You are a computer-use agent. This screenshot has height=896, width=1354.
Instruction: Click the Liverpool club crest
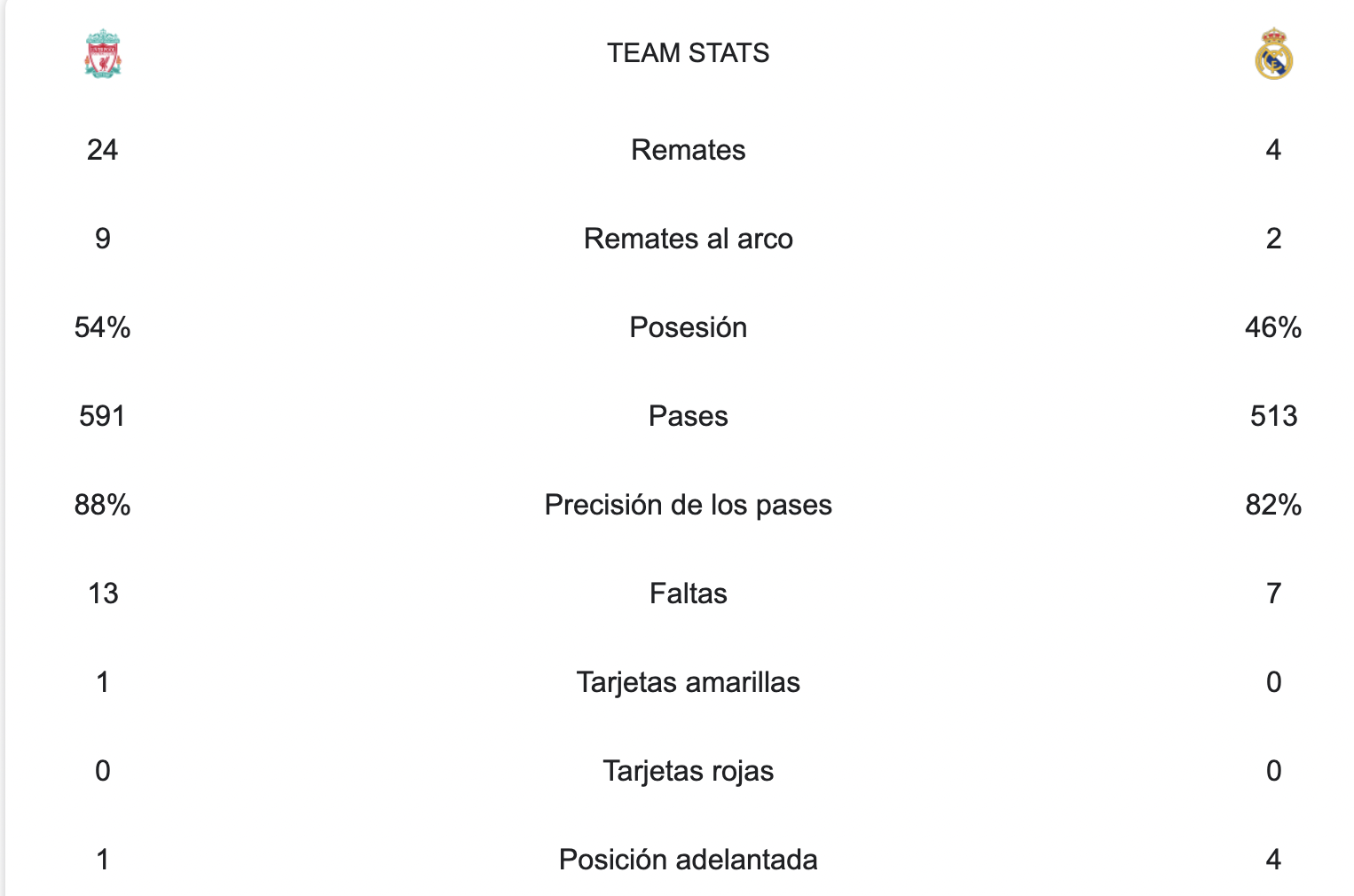point(103,54)
